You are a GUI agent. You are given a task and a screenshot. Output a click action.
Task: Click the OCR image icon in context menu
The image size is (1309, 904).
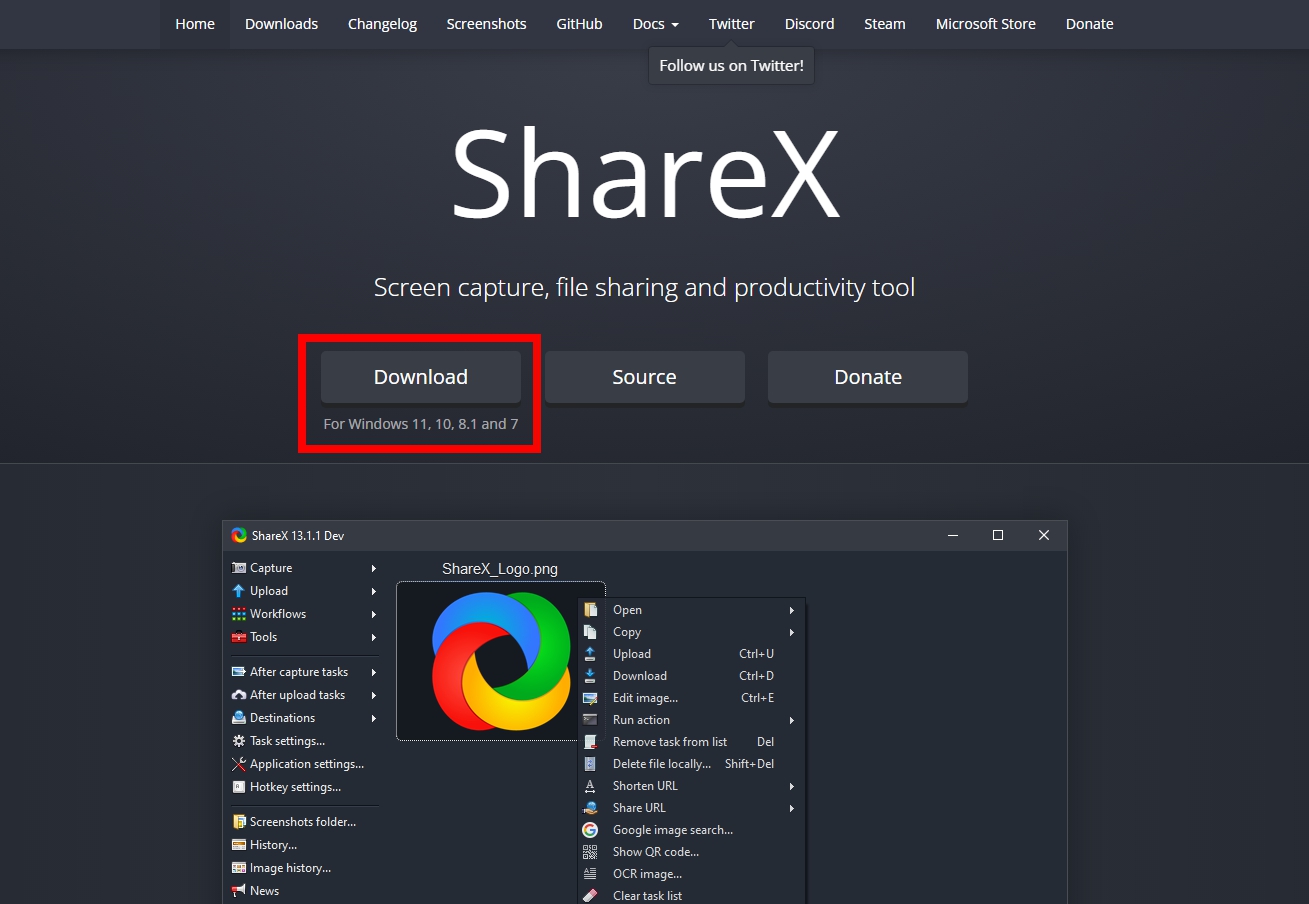click(x=590, y=874)
